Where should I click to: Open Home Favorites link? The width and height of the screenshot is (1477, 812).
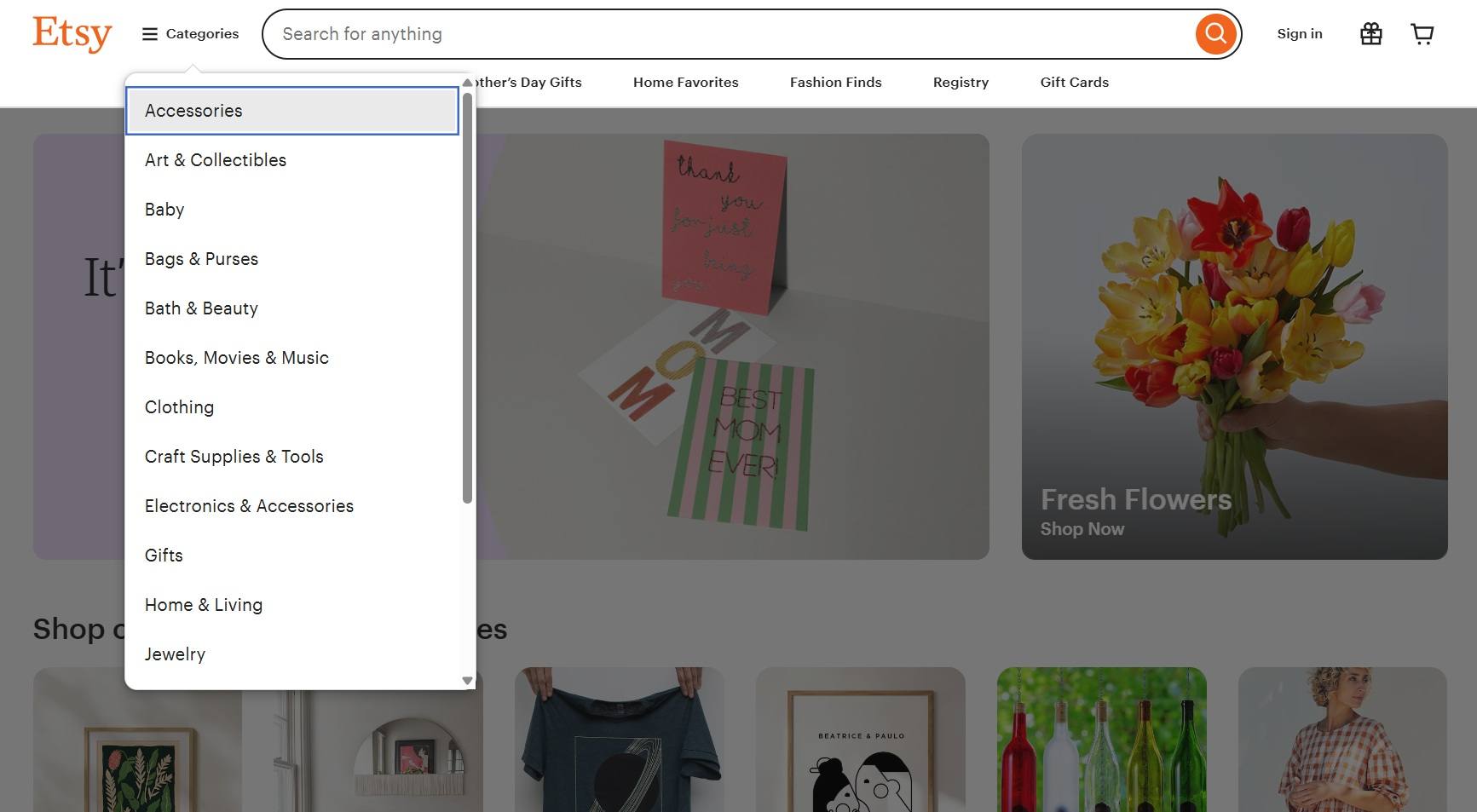[686, 83]
